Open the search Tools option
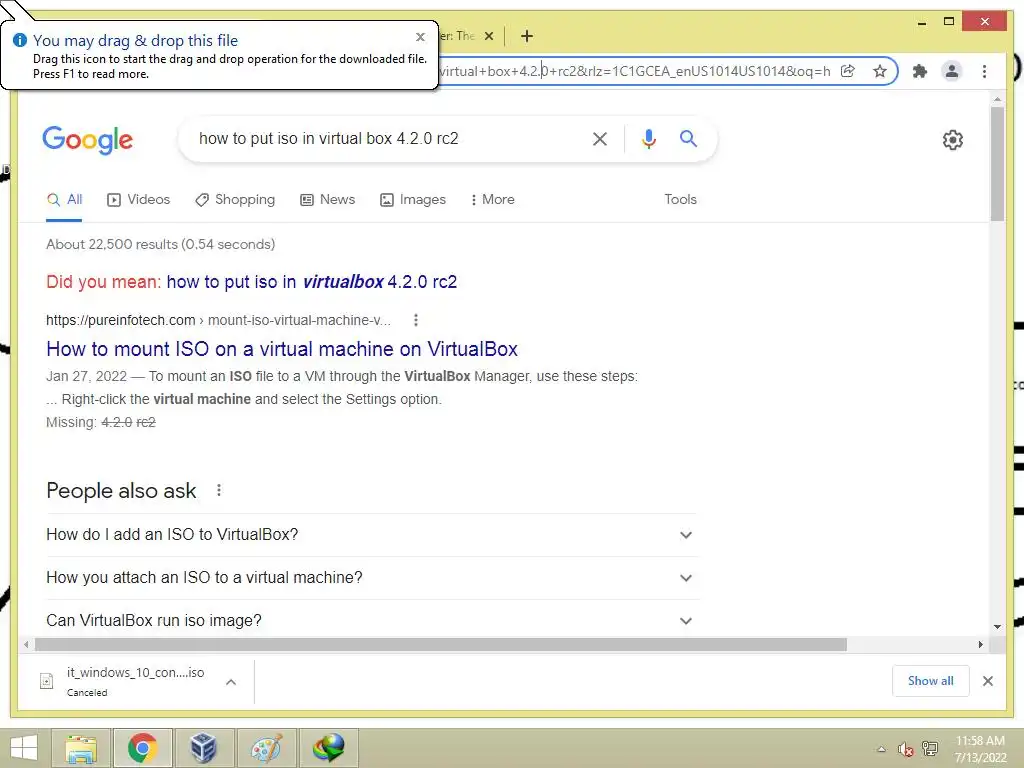 [x=680, y=200]
